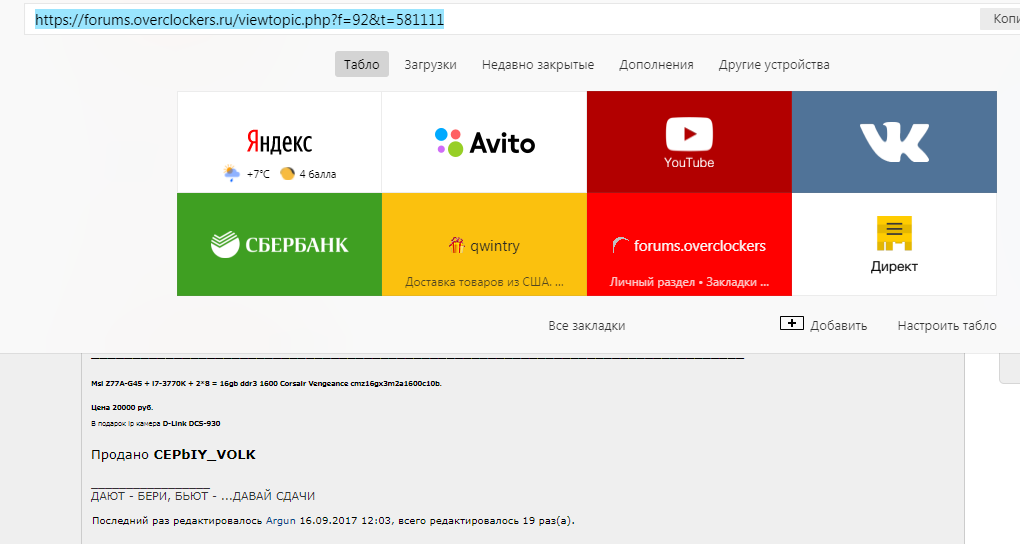The image size is (1020, 544).
Task: Open the Сбербанк tile
Action: coord(279,244)
